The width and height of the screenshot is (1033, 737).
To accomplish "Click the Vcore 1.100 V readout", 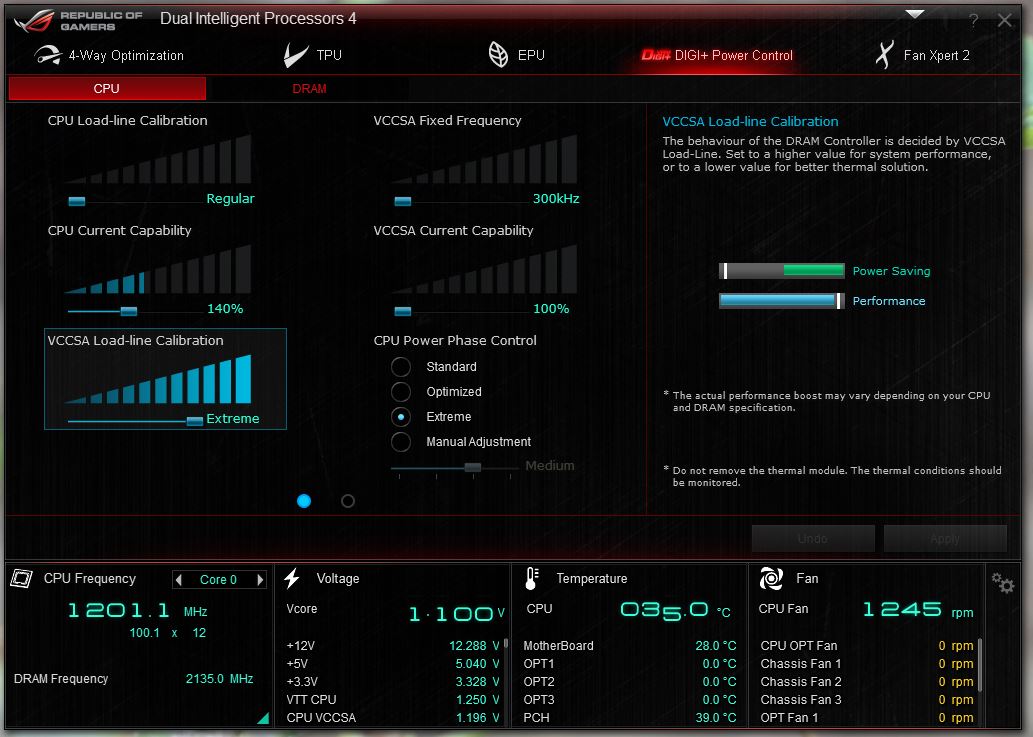I will click(x=457, y=614).
